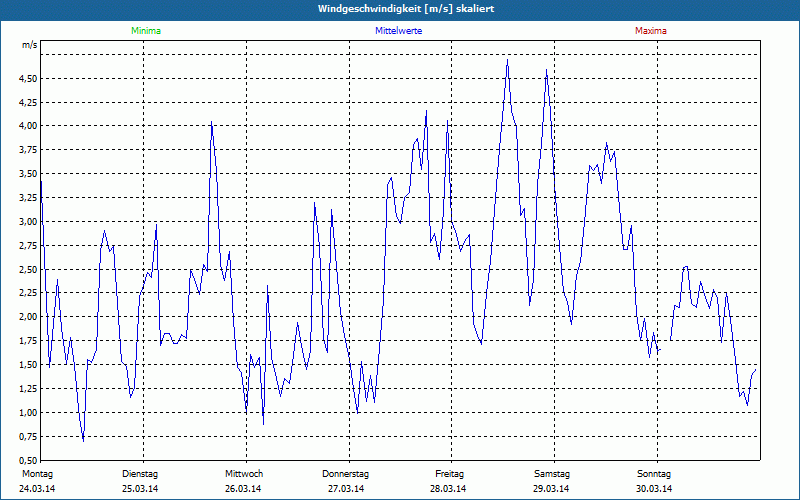The width and height of the screenshot is (800, 500).
Task: Click the 3,50 y-axis value
Action: [29, 174]
